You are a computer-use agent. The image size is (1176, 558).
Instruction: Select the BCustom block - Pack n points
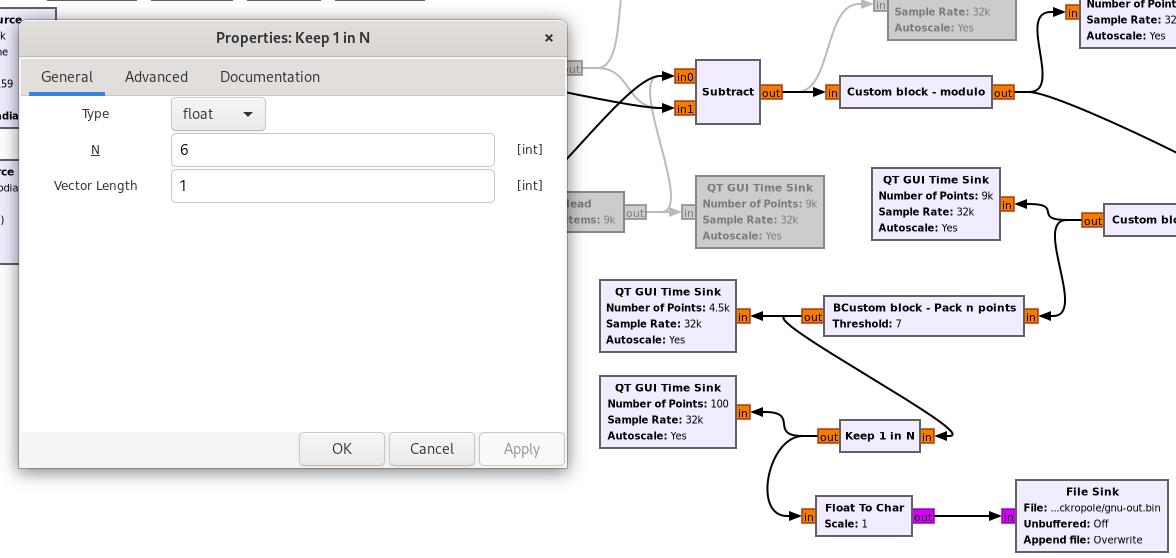924,315
